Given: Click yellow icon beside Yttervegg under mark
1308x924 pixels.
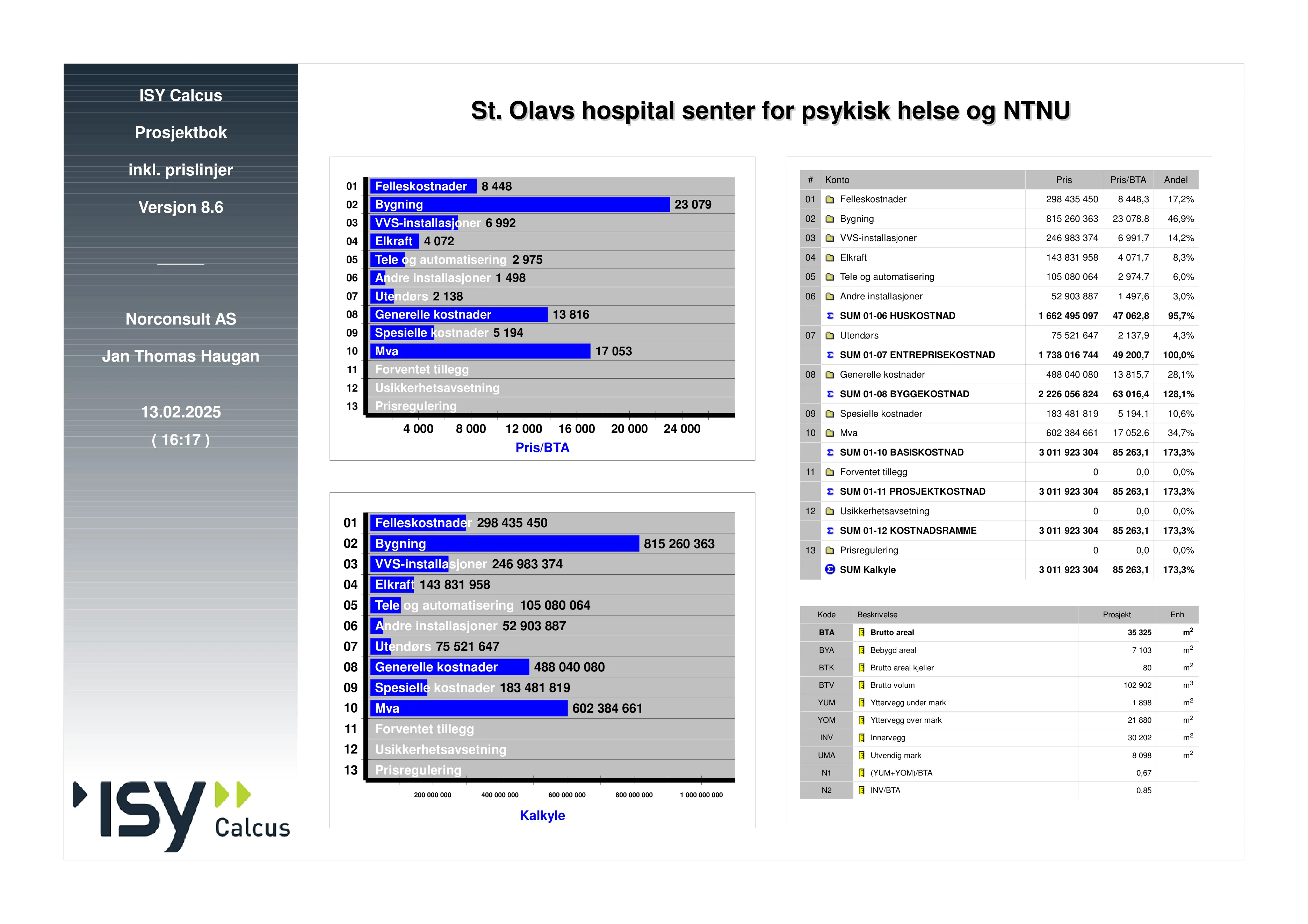Looking at the screenshot, I should click(861, 703).
